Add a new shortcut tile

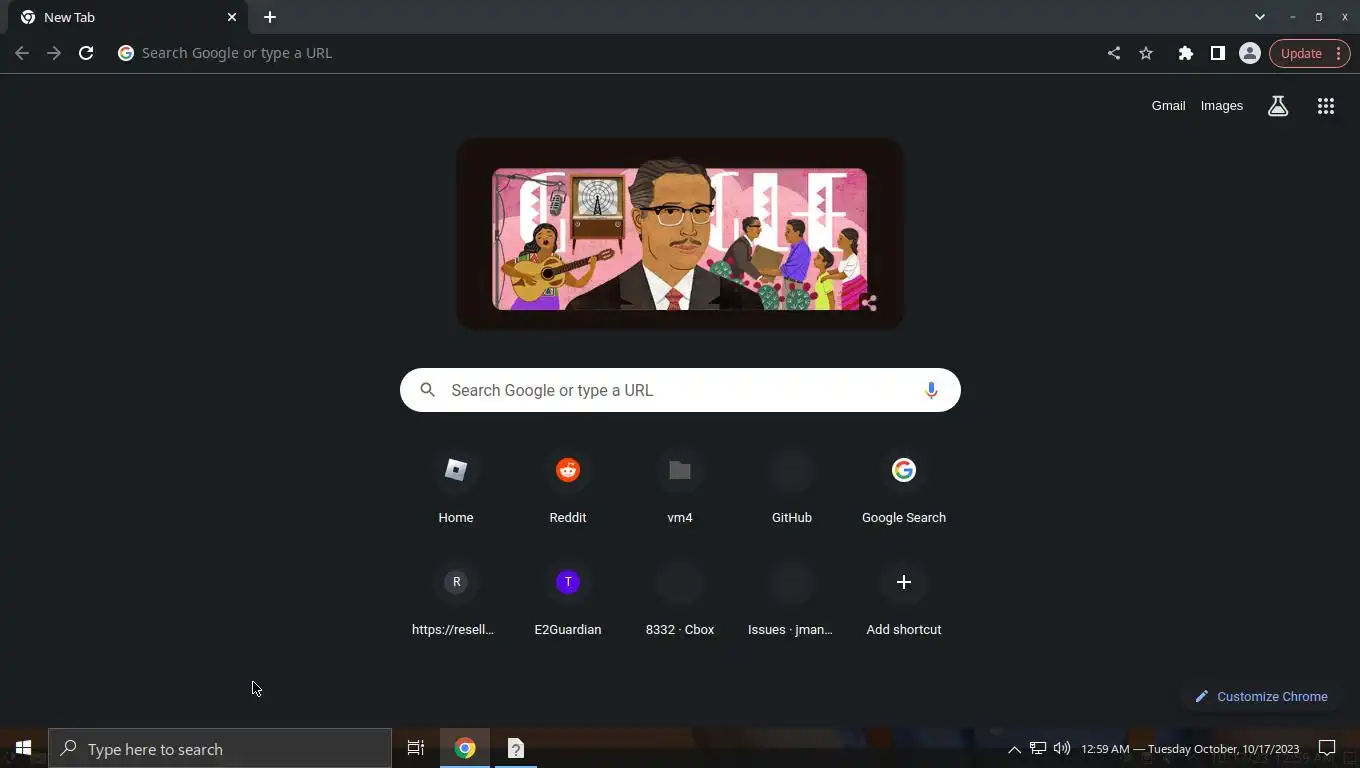coord(904,598)
